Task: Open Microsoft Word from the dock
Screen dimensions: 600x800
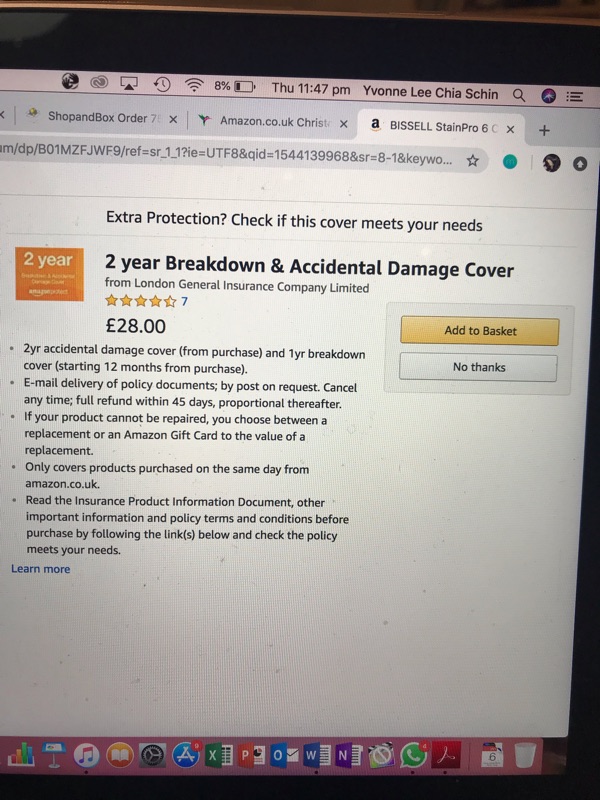Action: (311, 756)
